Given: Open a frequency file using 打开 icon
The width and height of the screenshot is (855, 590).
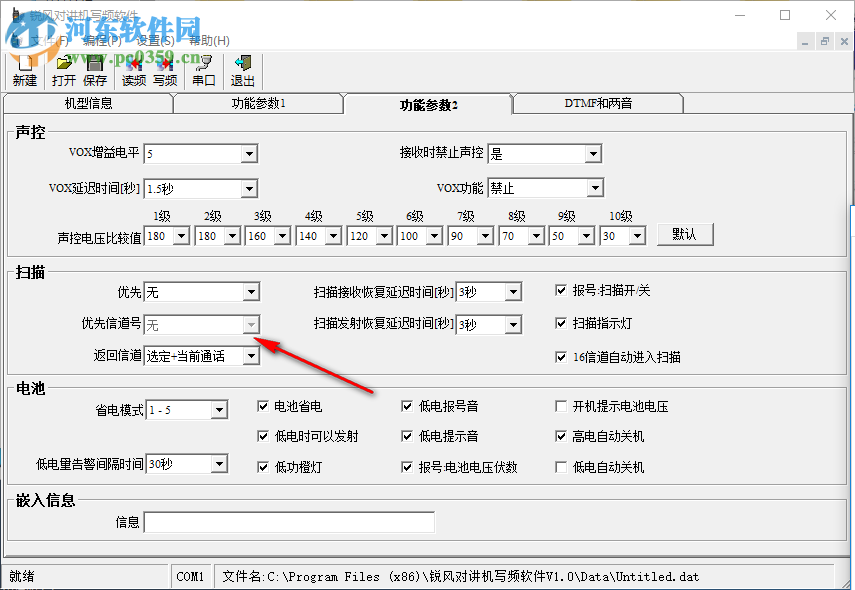Looking at the screenshot, I should [62, 70].
